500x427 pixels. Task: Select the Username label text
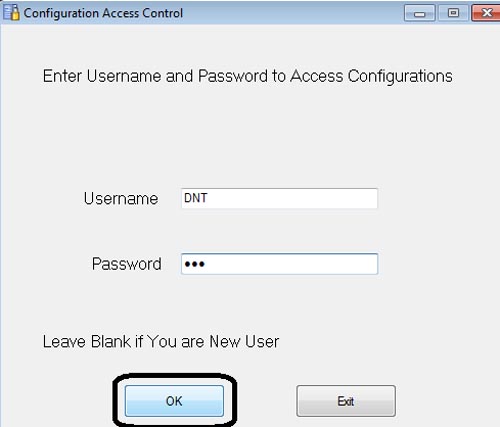pyautogui.click(x=121, y=199)
